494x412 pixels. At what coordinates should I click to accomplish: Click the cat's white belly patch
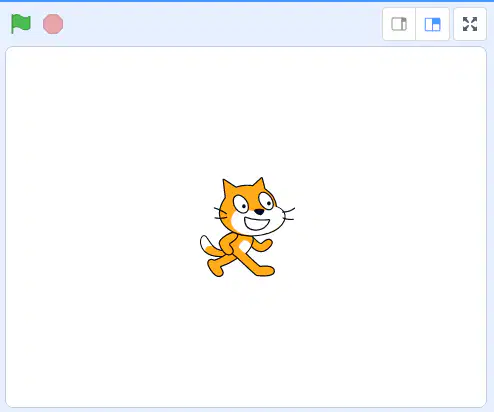(245, 246)
